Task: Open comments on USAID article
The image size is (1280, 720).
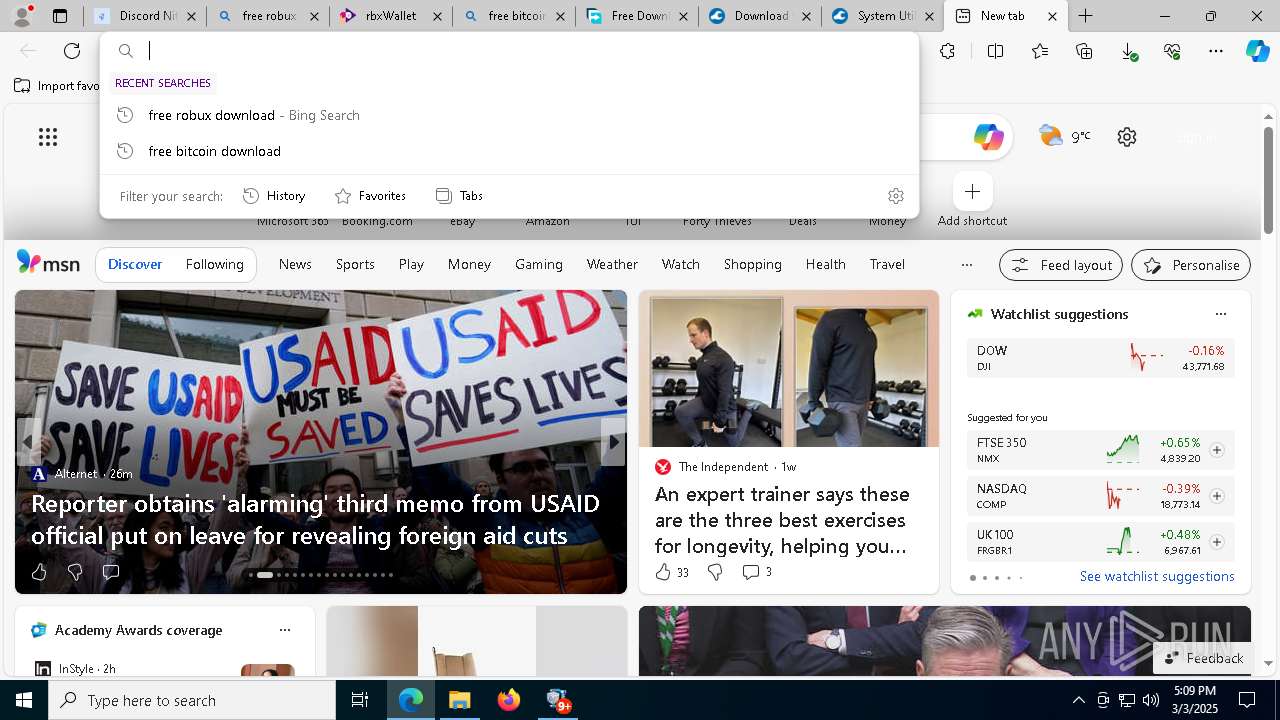Action: [111, 572]
